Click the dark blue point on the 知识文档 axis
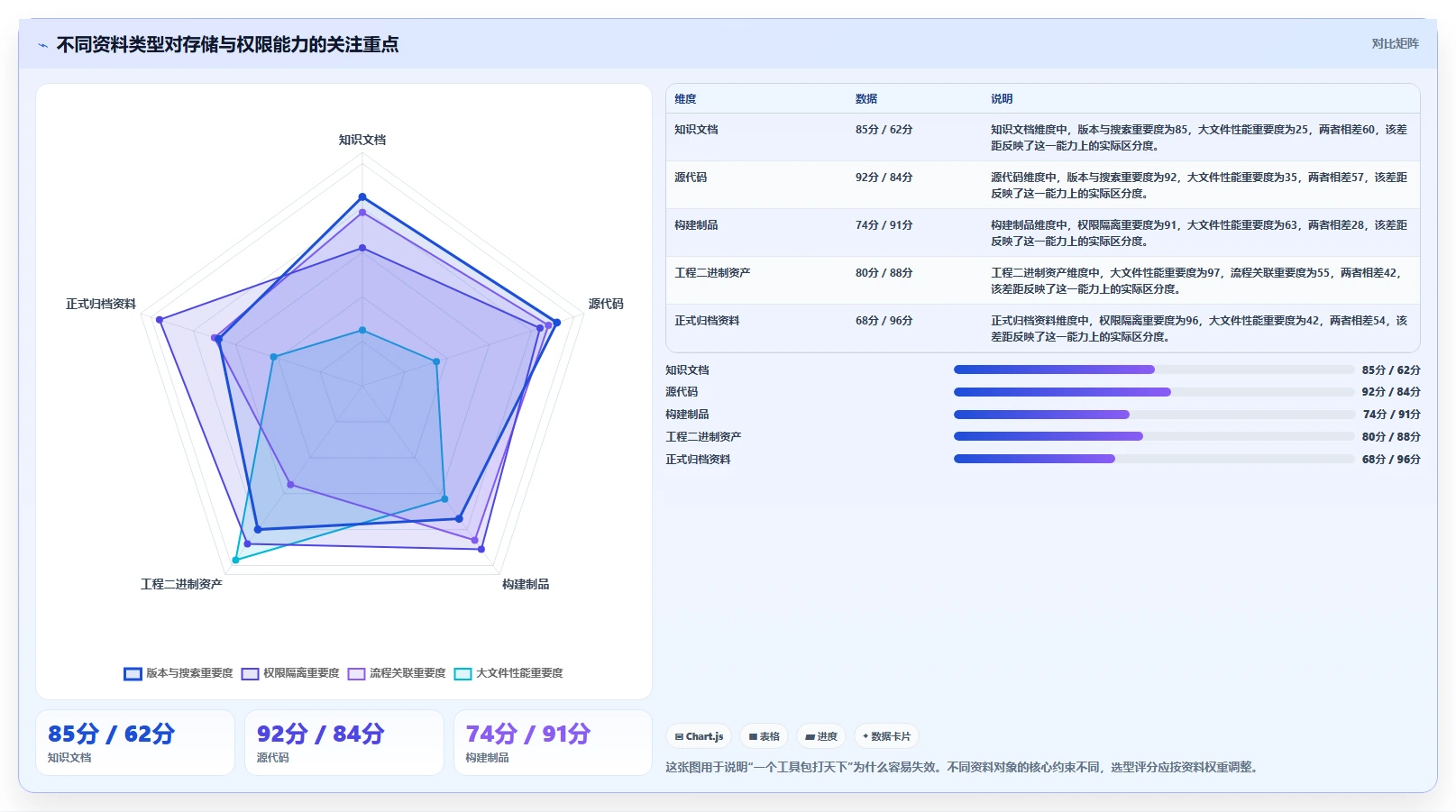1456x812 pixels. pos(362,196)
